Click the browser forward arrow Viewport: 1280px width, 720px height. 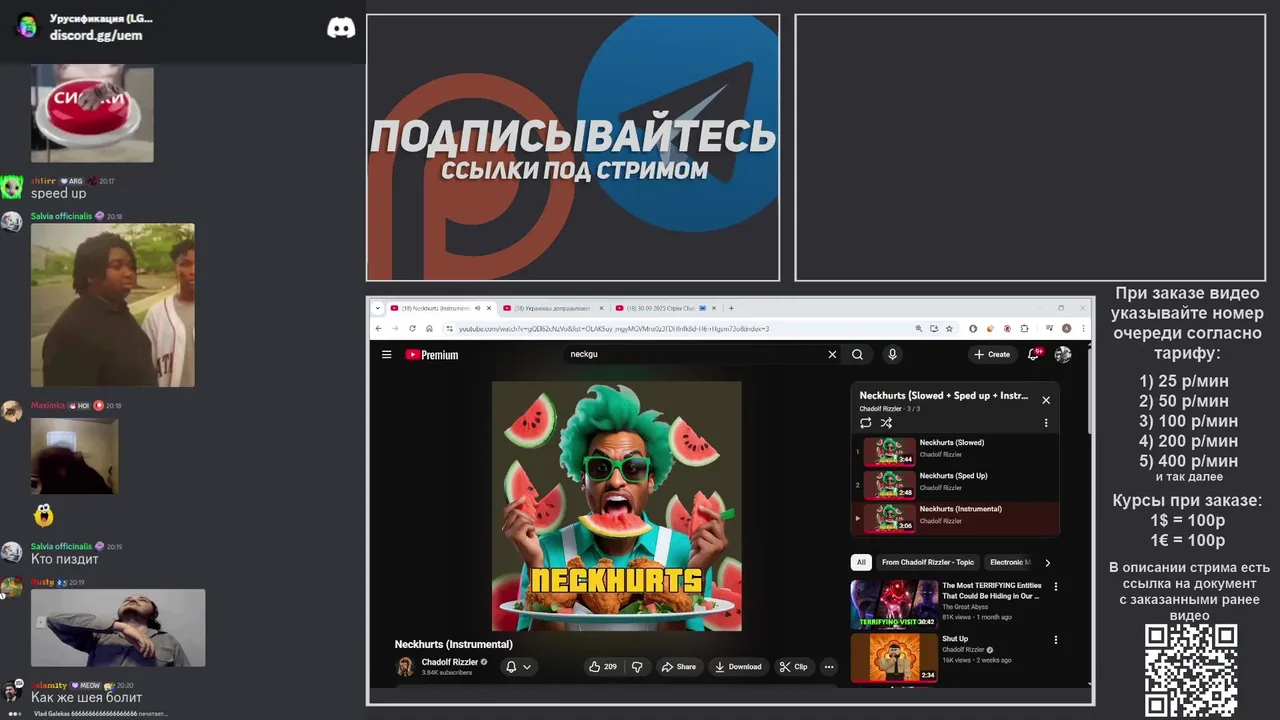(x=395, y=328)
